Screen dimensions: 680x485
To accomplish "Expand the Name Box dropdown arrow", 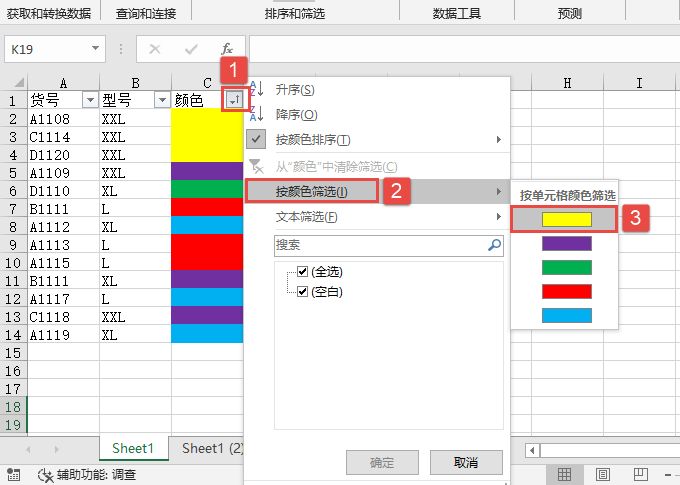I will click(95, 48).
